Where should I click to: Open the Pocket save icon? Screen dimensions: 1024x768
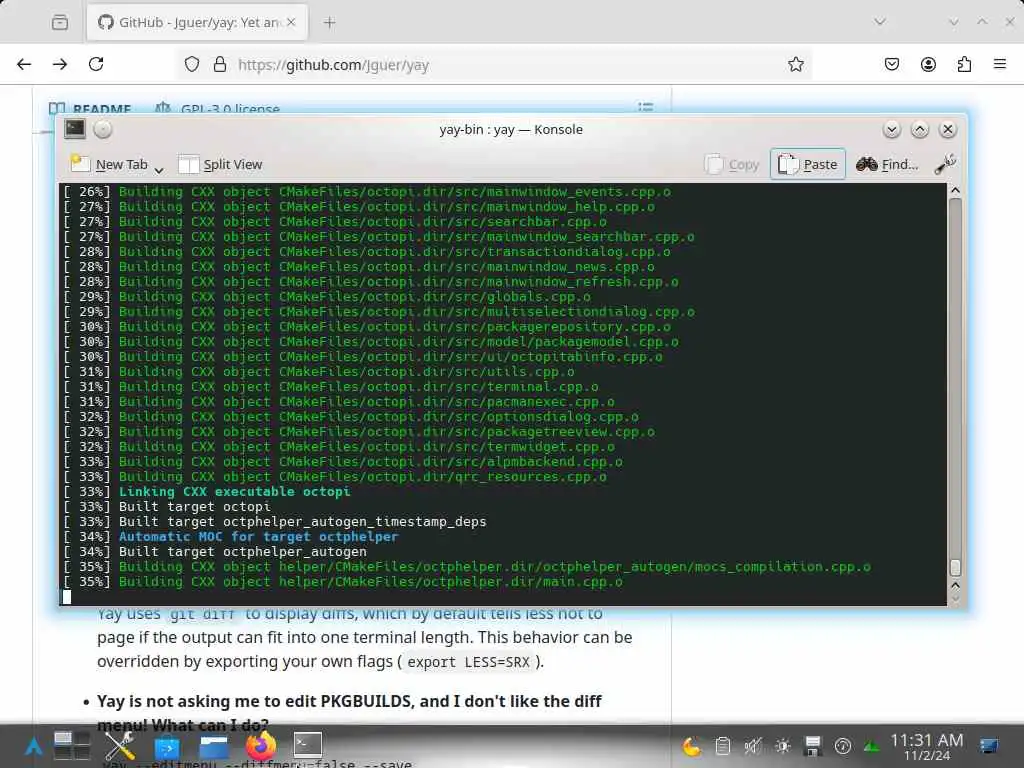click(892, 64)
